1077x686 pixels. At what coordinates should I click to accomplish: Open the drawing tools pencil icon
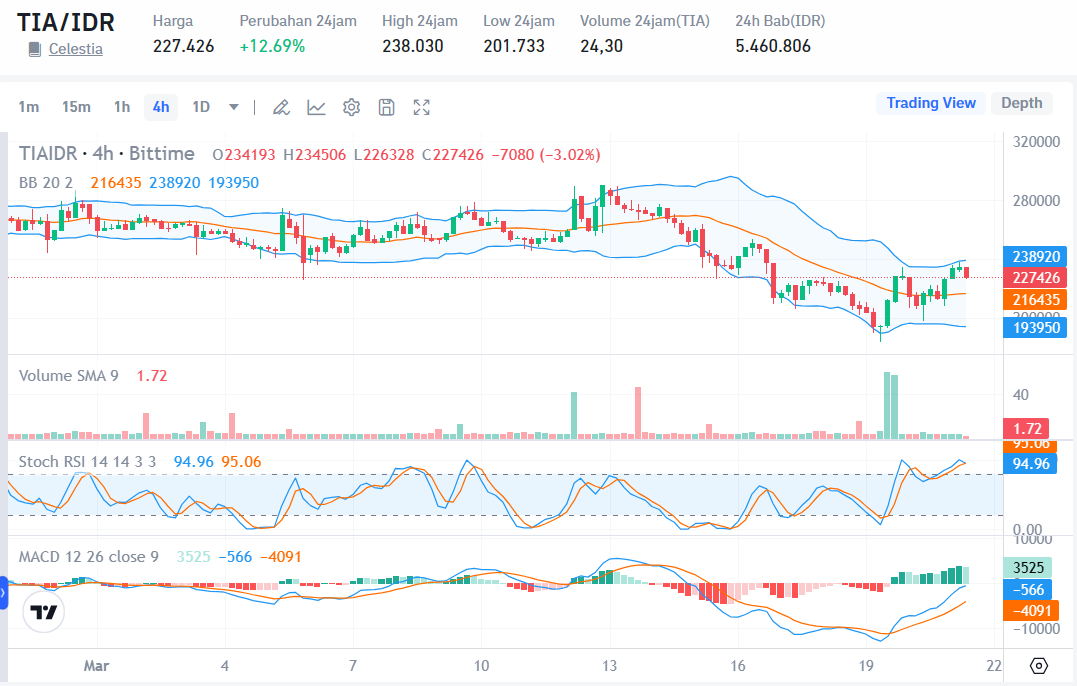click(x=281, y=107)
